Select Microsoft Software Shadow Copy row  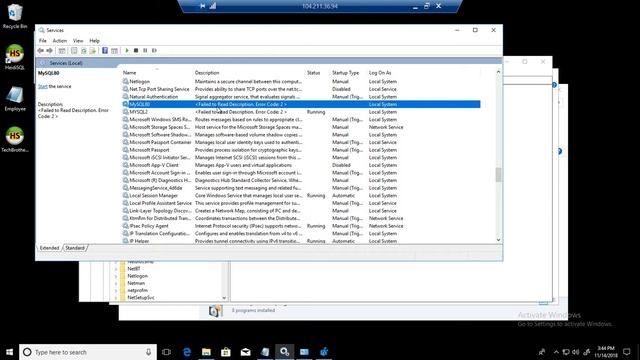pyautogui.click(x=301, y=135)
